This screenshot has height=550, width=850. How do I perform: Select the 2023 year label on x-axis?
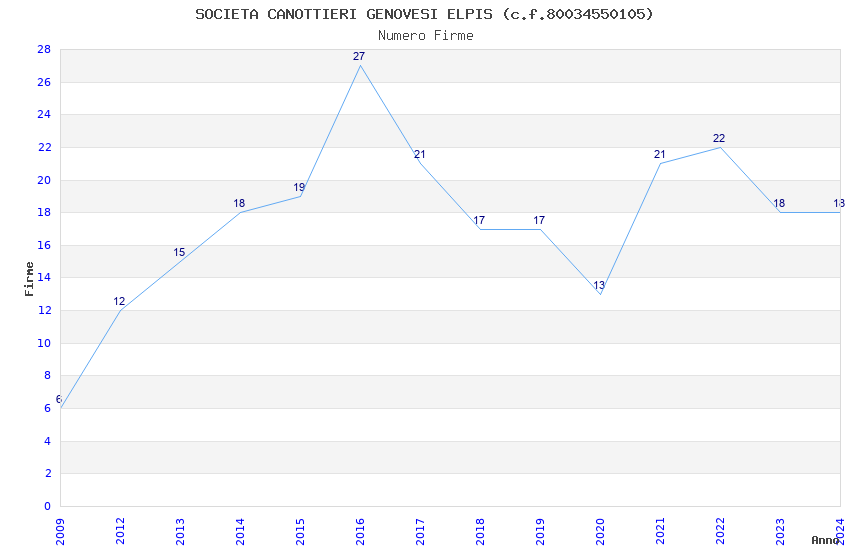[780, 532]
